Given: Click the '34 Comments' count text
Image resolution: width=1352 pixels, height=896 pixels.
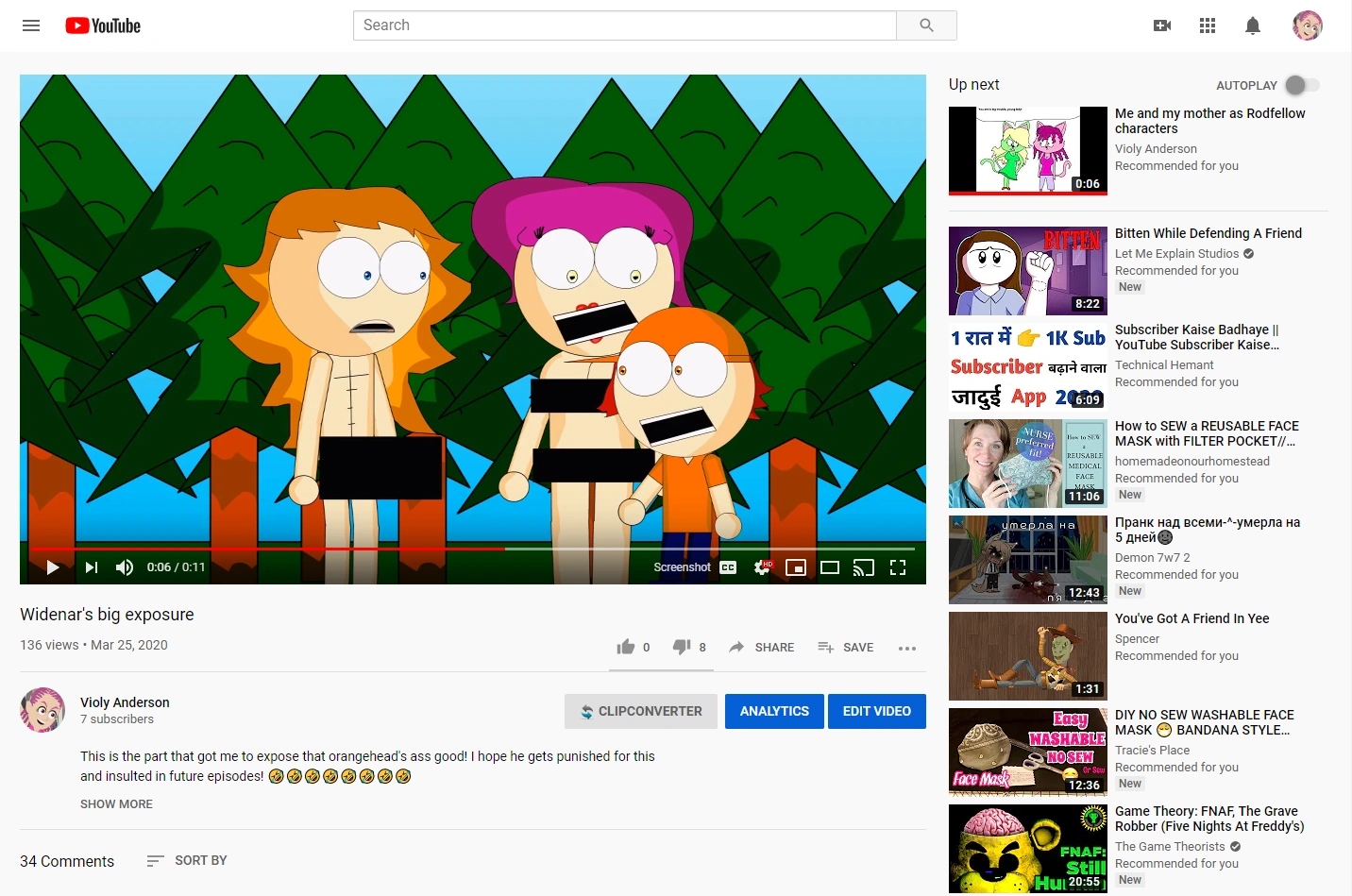Looking at the screenshot, I should point(67,861).
